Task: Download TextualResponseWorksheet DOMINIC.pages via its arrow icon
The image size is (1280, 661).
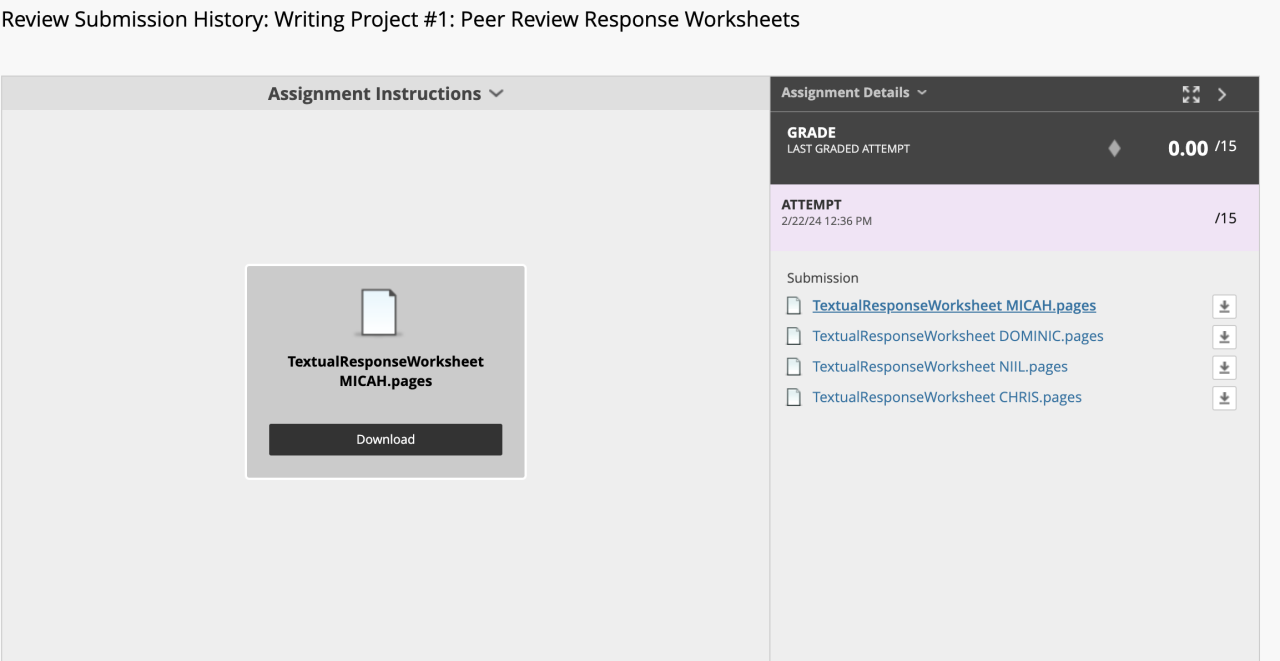Action: pos(1224,337)
